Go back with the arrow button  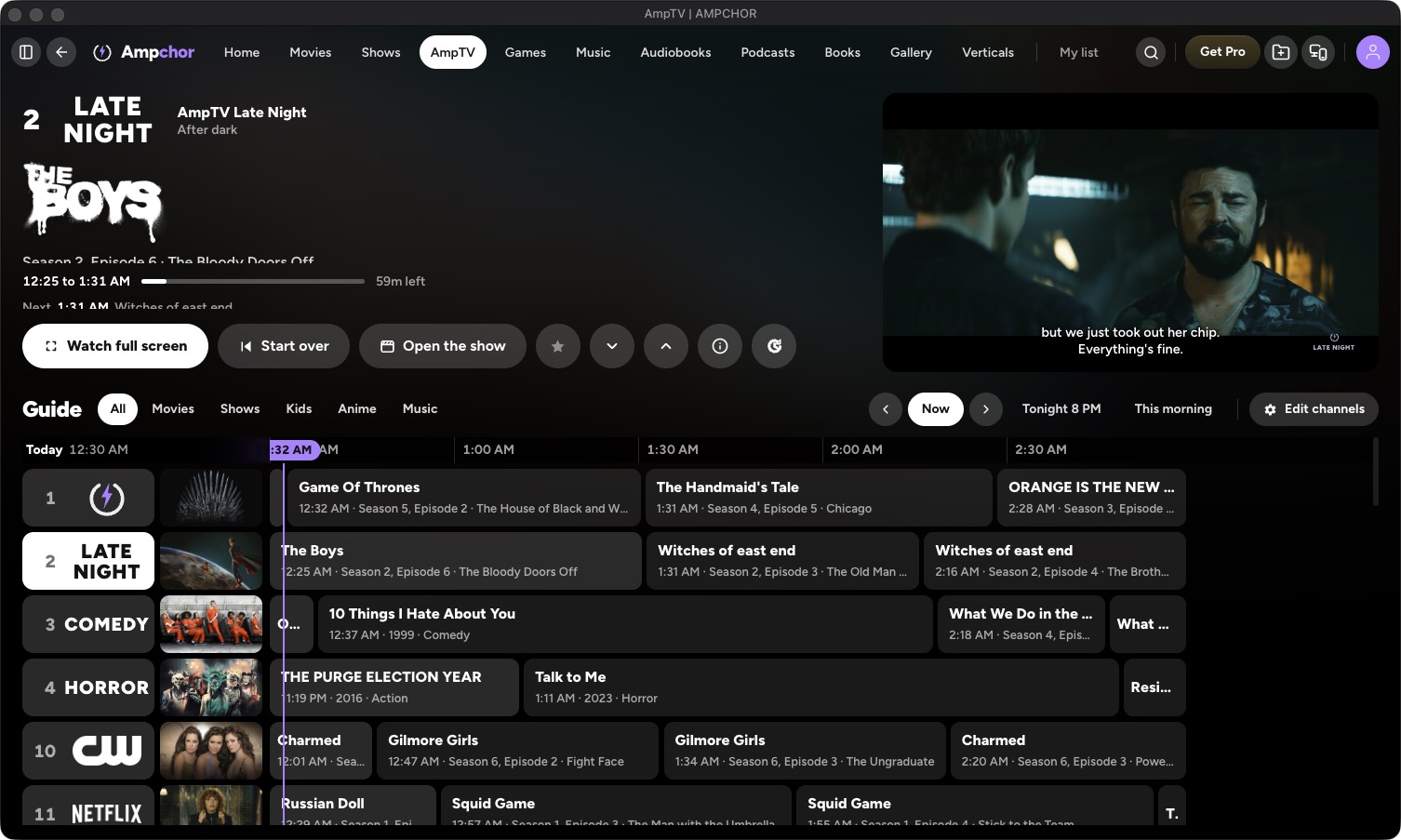[61, 52]
